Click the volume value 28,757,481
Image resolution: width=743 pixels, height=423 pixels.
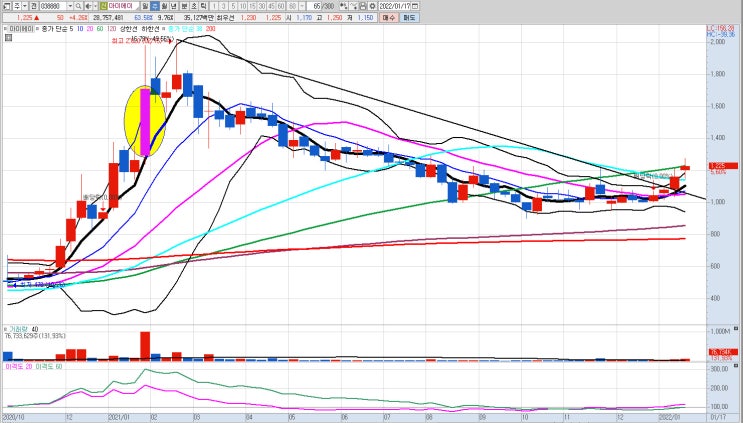pos(108,18)
